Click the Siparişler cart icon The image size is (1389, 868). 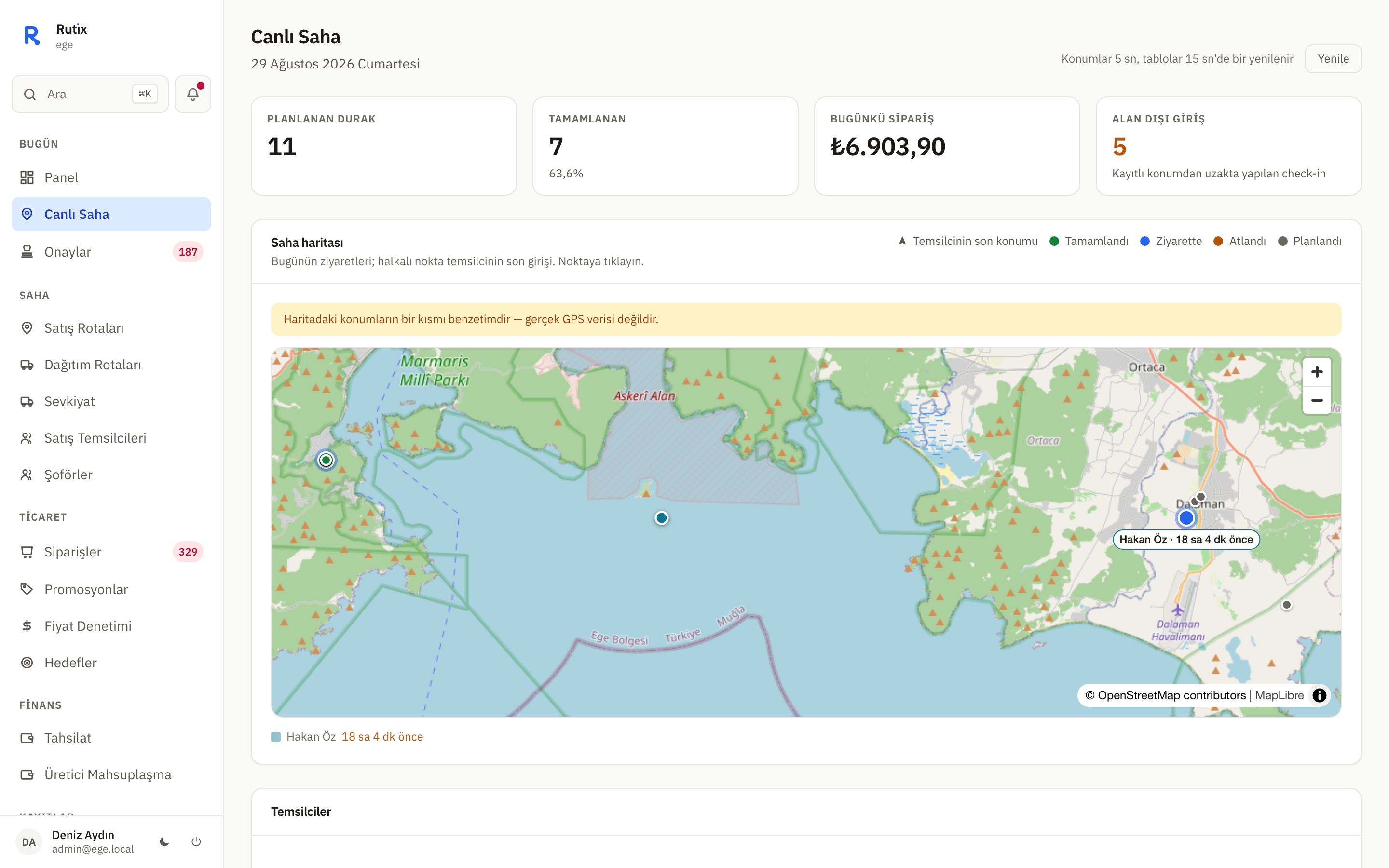point(27,552)
